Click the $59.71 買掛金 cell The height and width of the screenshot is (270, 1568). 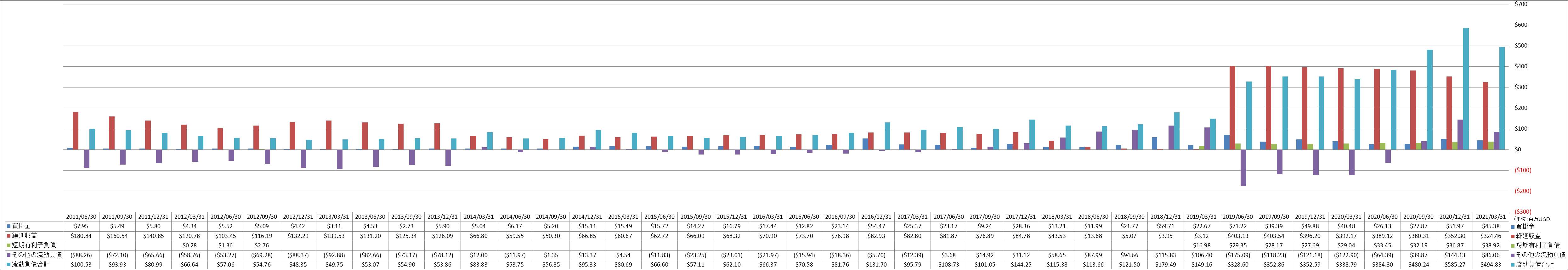[x=1166, y=226]
